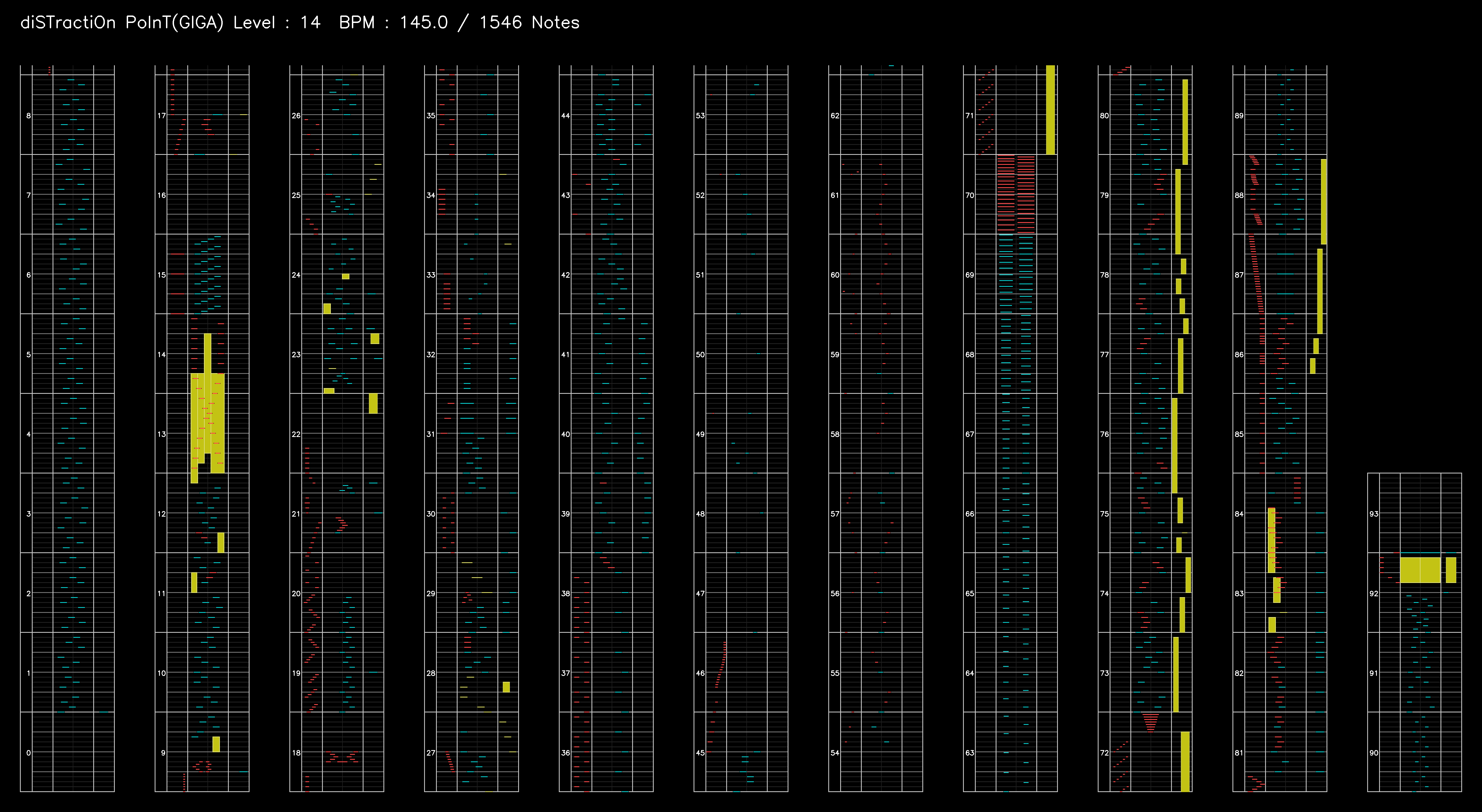Click measure 93 label
The image size is (1482, 812).
pos(1374,514)
